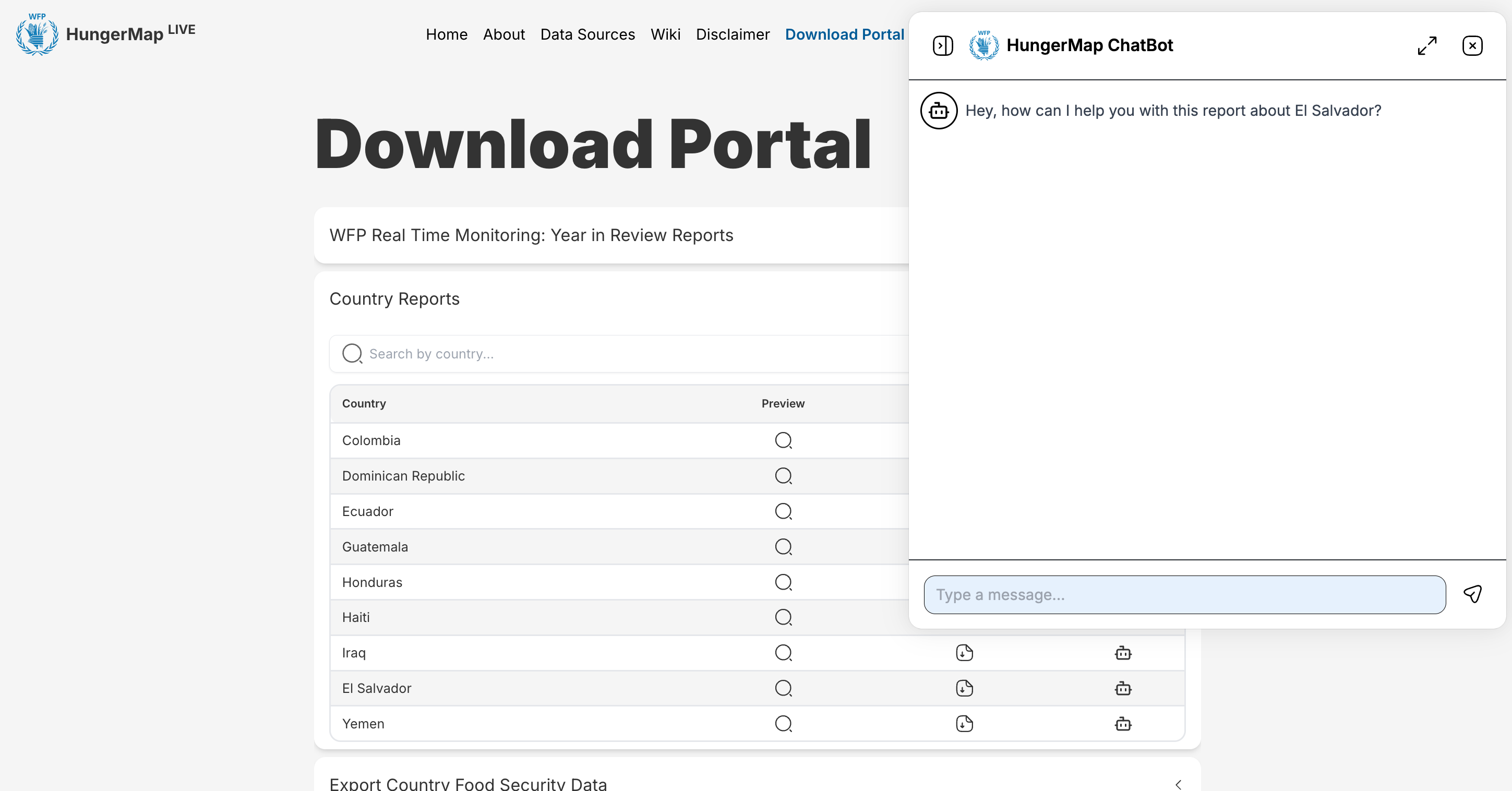Preview the Ecuador report
The height and width of the screenshot is (791, 1512).
tap(783, 511)
